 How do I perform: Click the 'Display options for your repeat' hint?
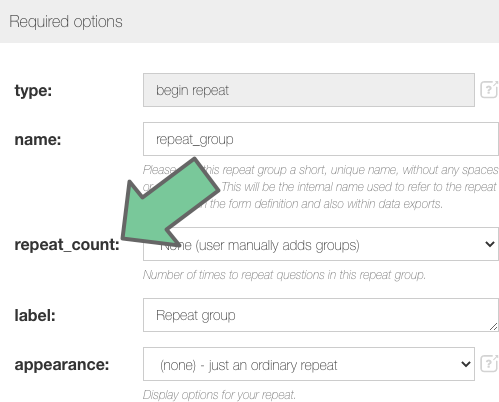click(219, 395)
